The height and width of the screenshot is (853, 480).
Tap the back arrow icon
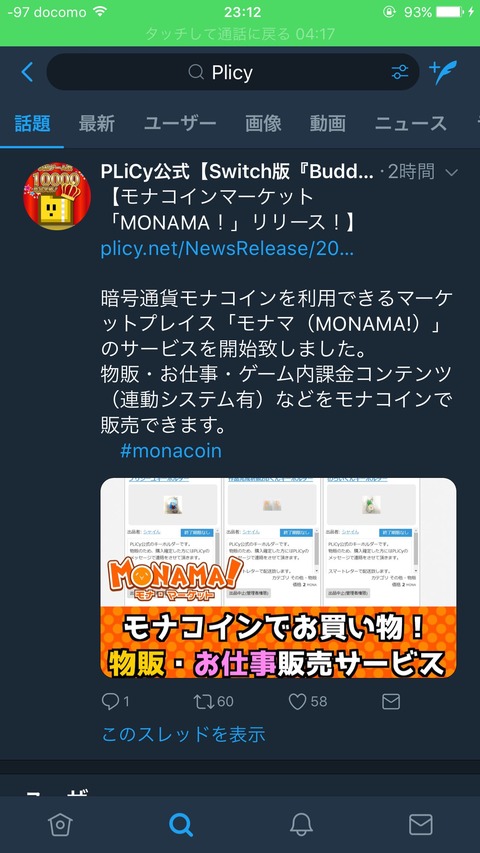(27, 72)
